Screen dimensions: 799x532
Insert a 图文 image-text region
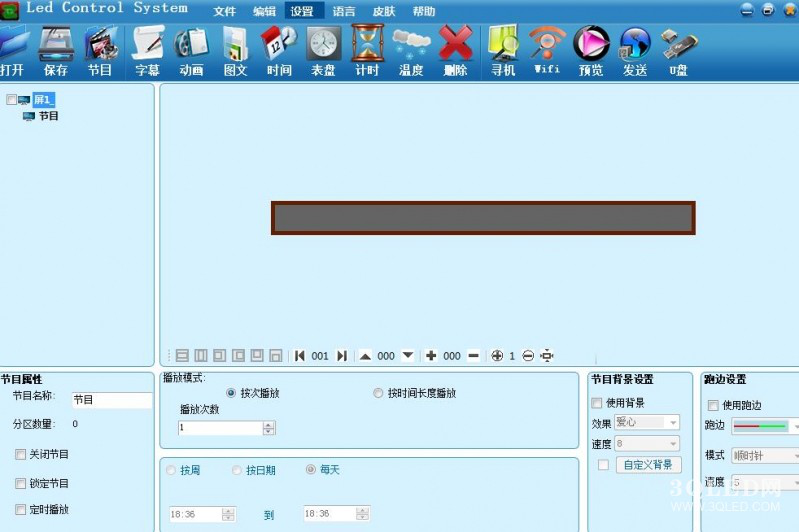pos(235,51)
